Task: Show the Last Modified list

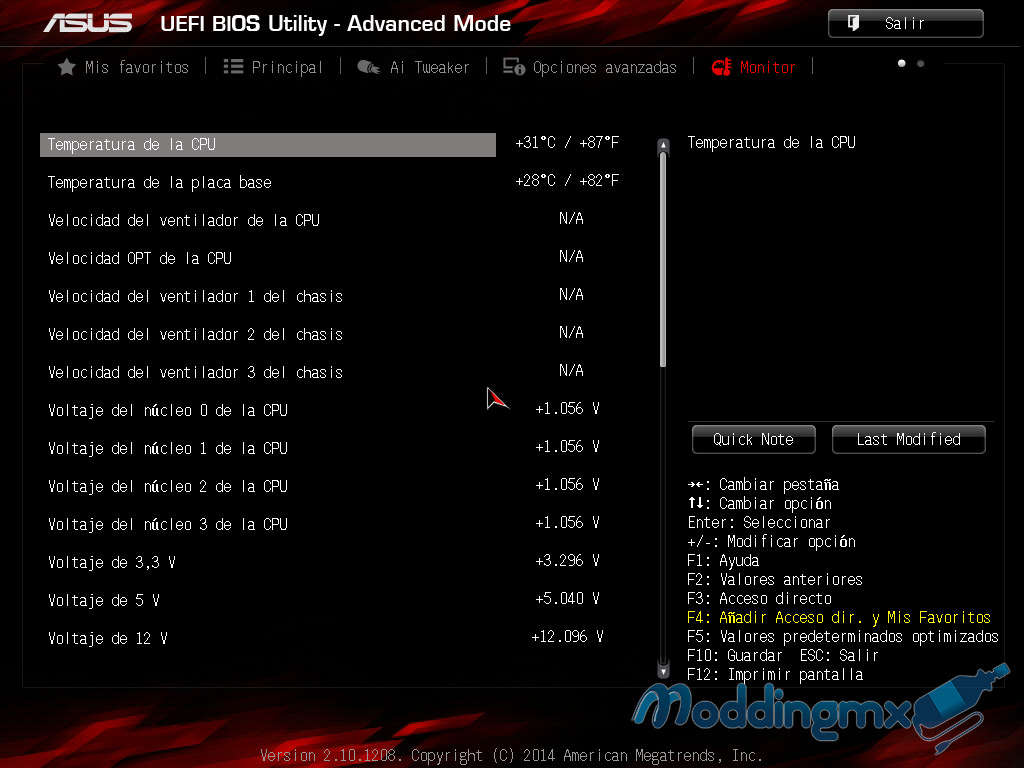Action: (x=908, y=440)
